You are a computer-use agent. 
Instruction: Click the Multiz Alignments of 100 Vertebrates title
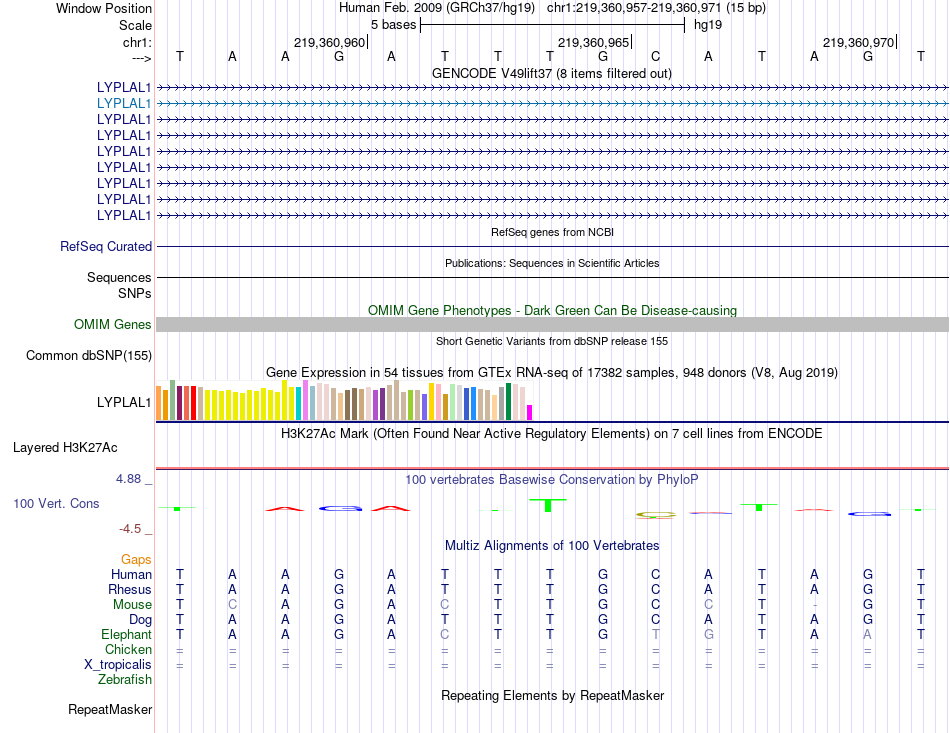552,545
